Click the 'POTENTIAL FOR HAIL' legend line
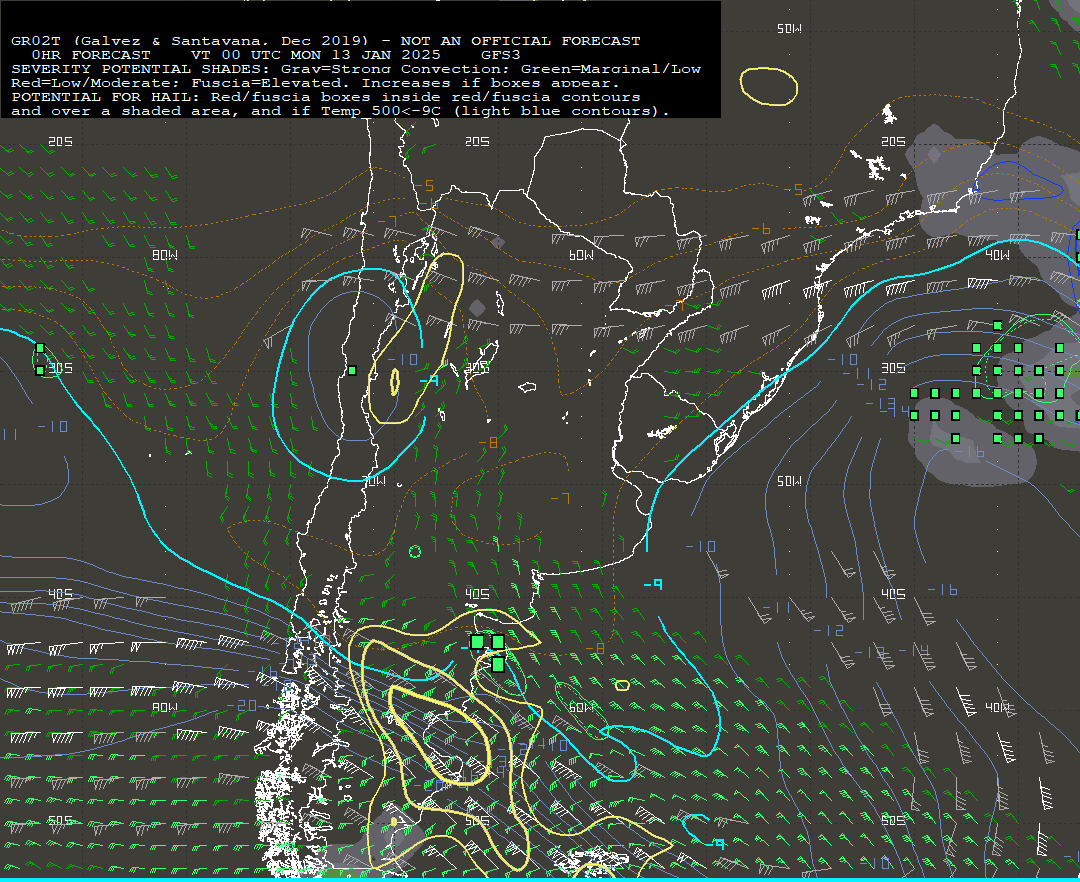Viewport: 1080px width, 882px height. tap(326, 97)
